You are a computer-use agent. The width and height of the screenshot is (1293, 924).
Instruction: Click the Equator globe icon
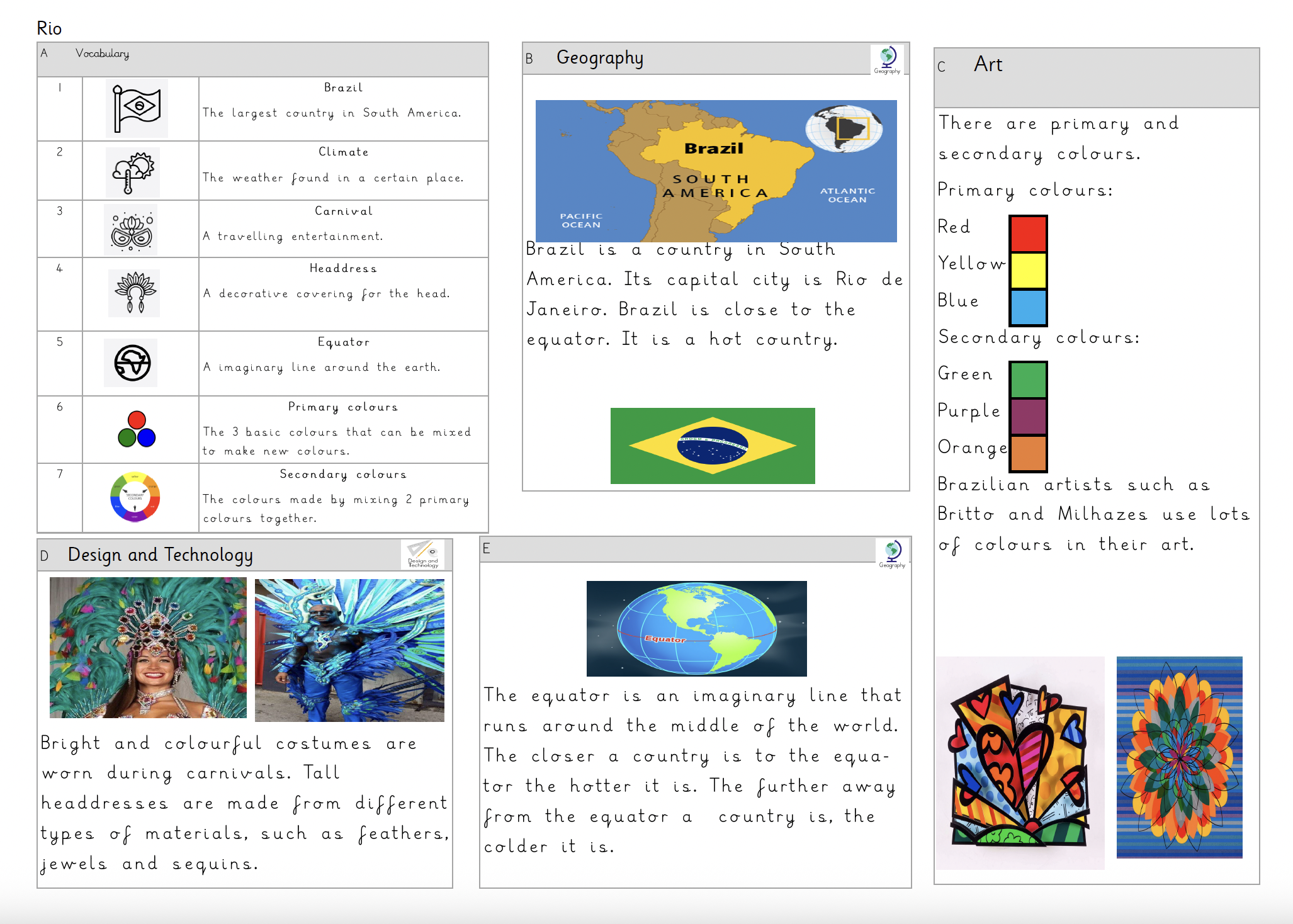pyautogui.click(x=132, y=363)
